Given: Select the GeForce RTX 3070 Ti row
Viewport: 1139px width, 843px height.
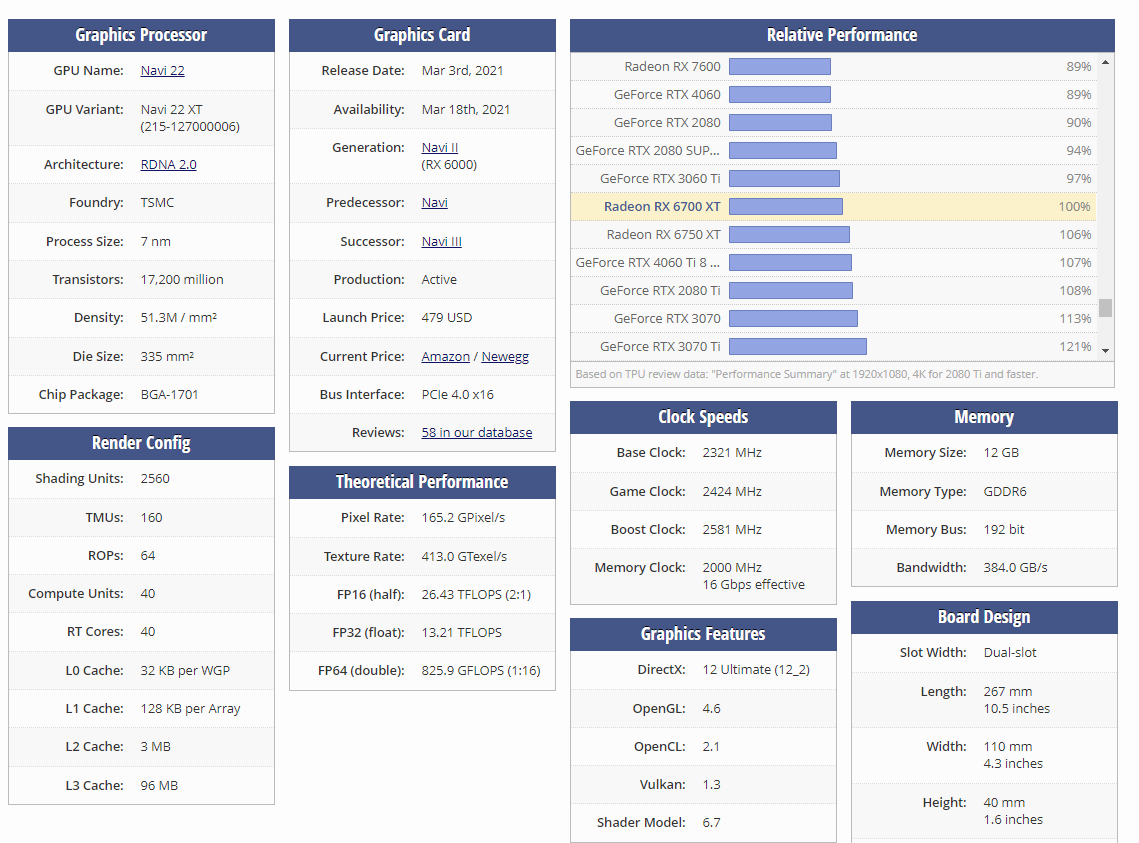Looking at the screenshot, I should (833, 347).
